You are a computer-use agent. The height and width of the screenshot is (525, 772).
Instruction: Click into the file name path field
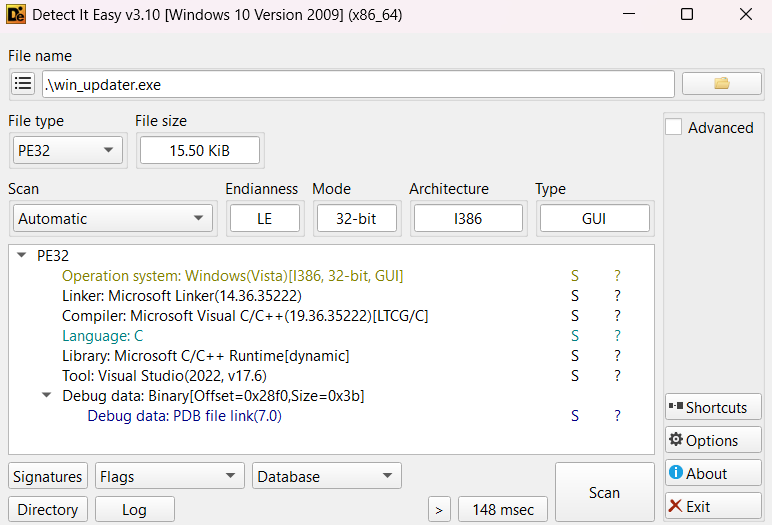click(357, 85)
